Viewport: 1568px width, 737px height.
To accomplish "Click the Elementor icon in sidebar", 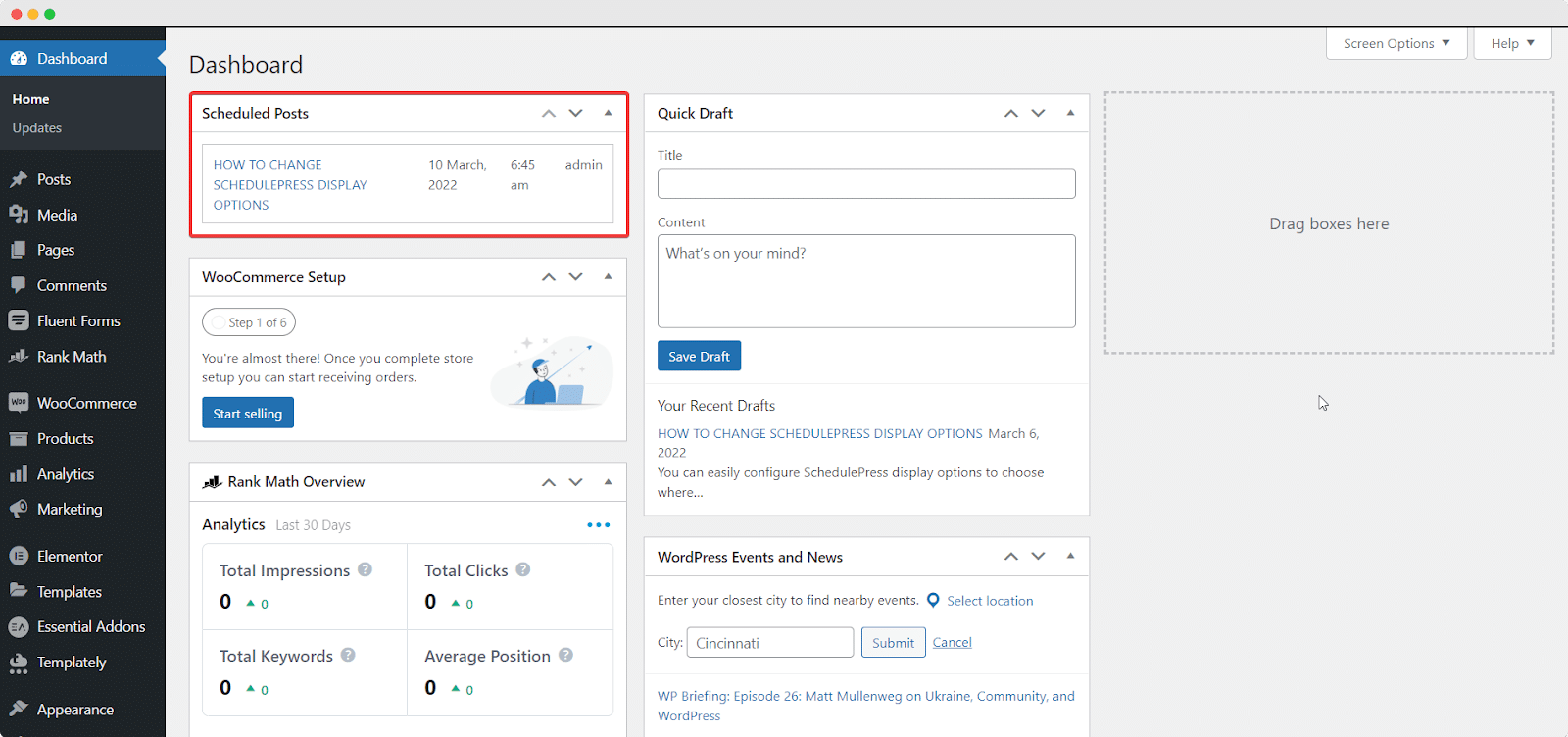I will pos(19,556).
